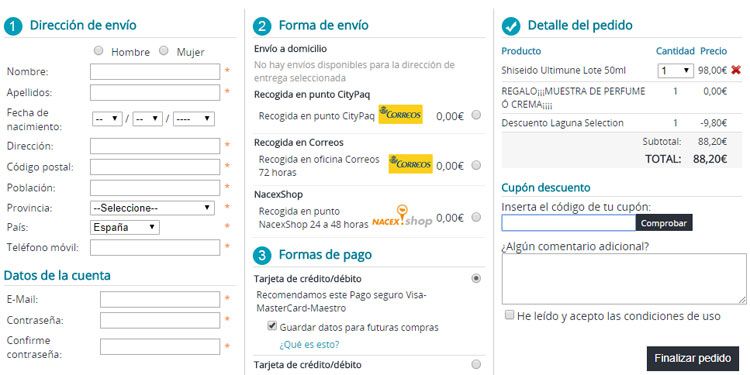Click the step 3 Formas de pago badge

click(x=262, y=256)
